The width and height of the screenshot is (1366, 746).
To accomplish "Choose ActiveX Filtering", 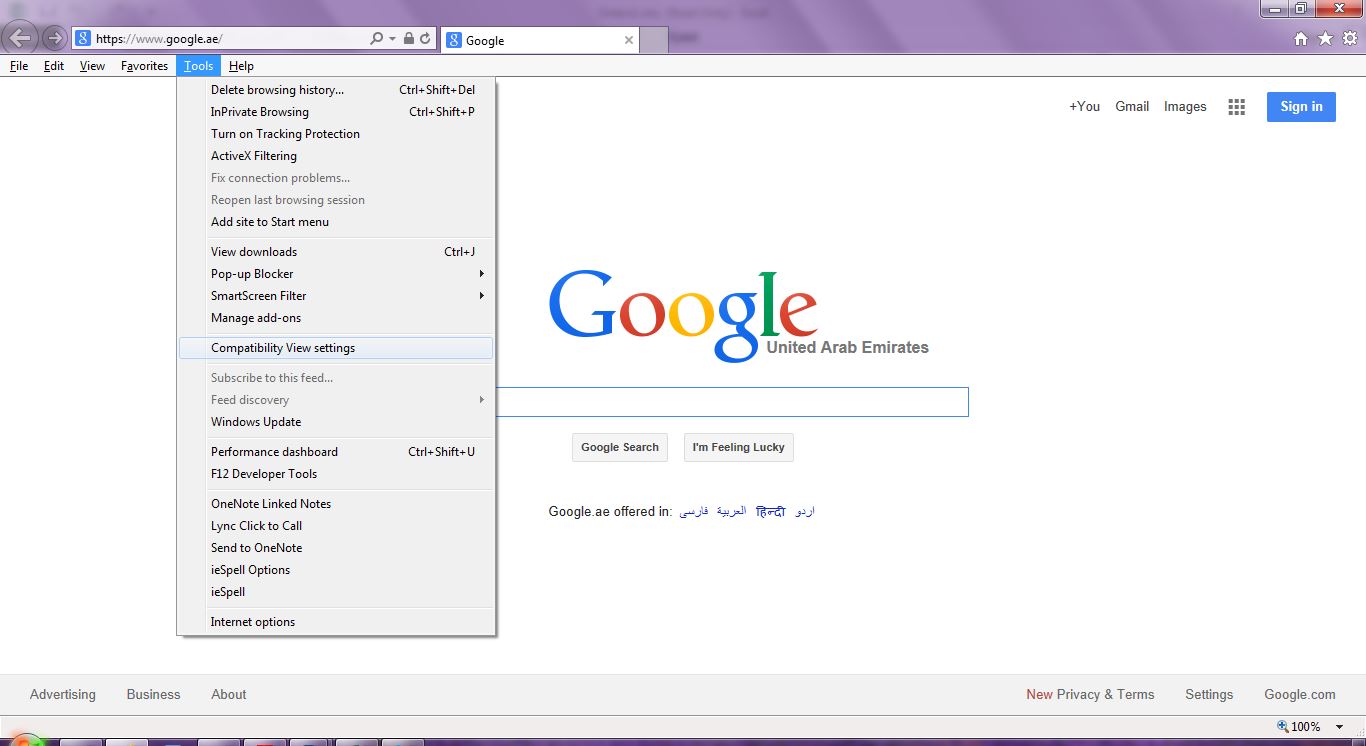I will (336, 156).
